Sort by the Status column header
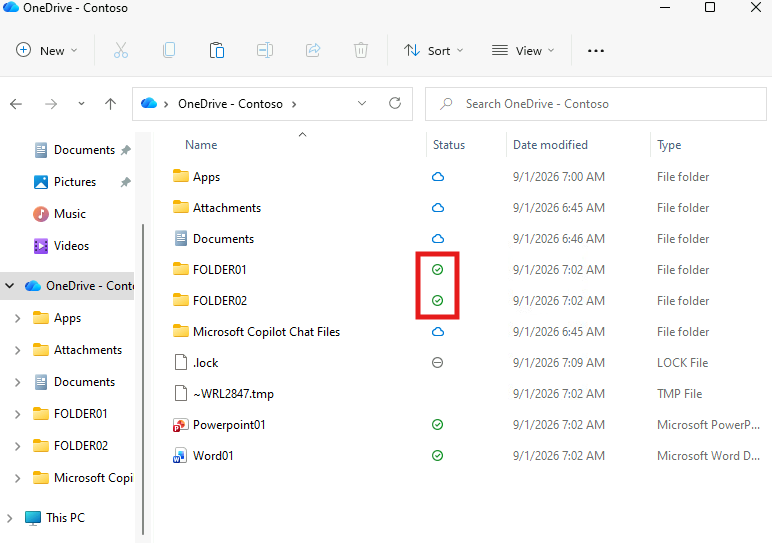 point(449,145)
